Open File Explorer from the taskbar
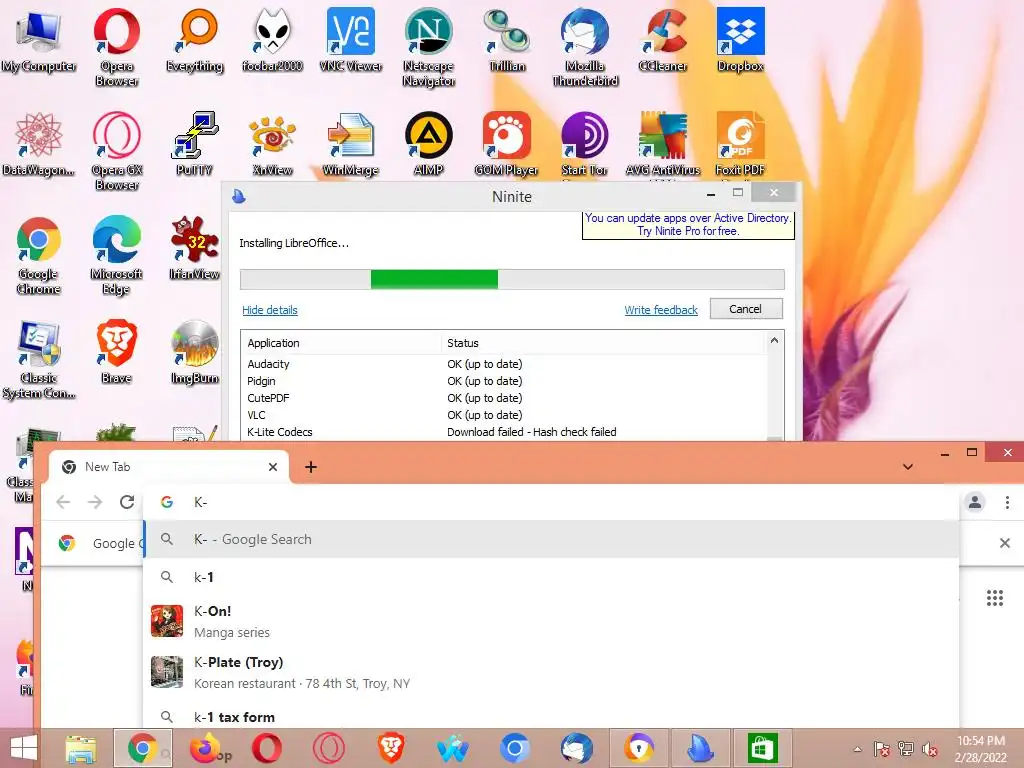This screenshot has height=768, width=1024. [x=81, y=748]
